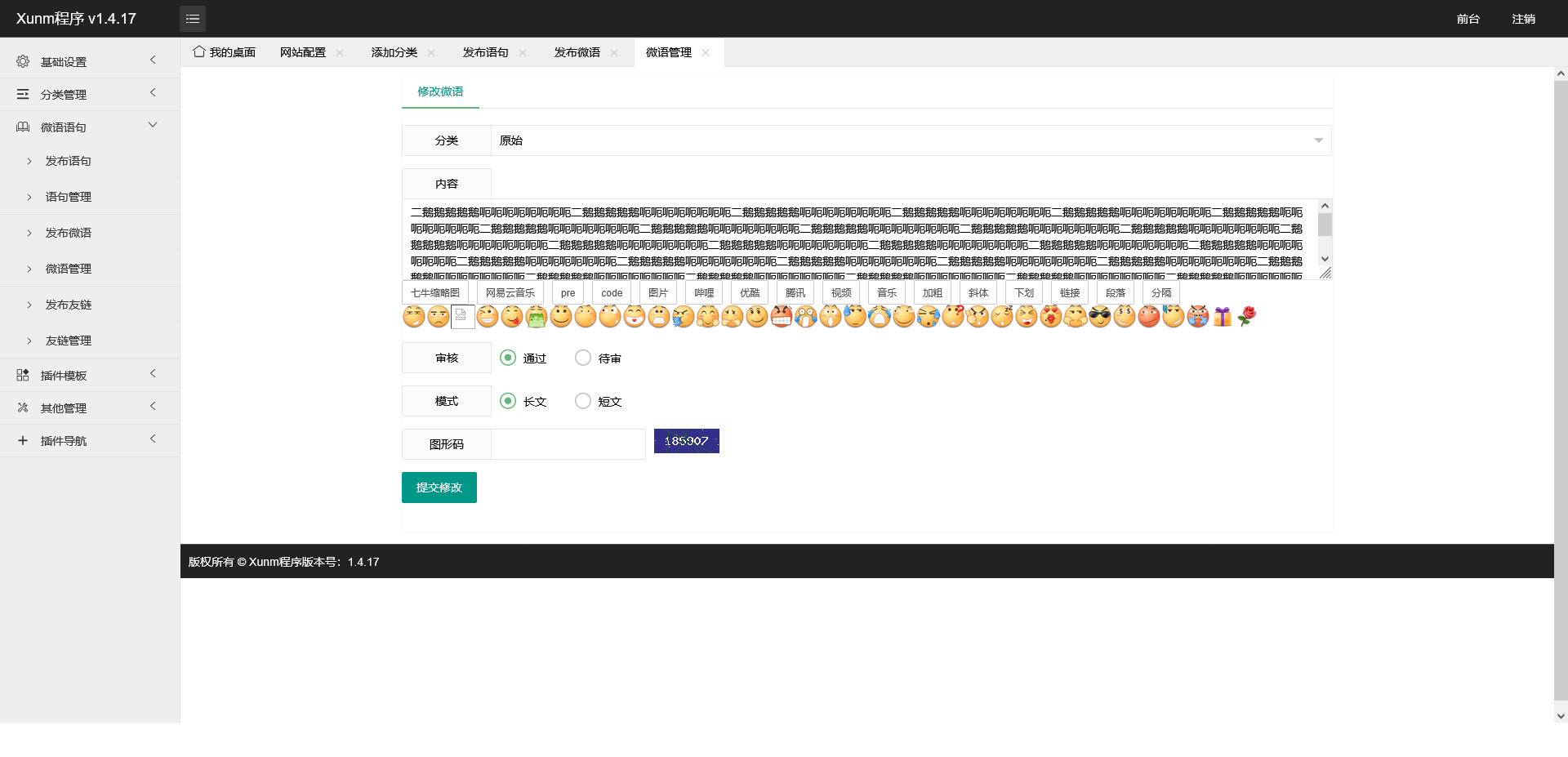Toggle the sidebar collapse menu icon
Image resolution: width=1568 pixels, height=757 pixels.
pos(193,19)
